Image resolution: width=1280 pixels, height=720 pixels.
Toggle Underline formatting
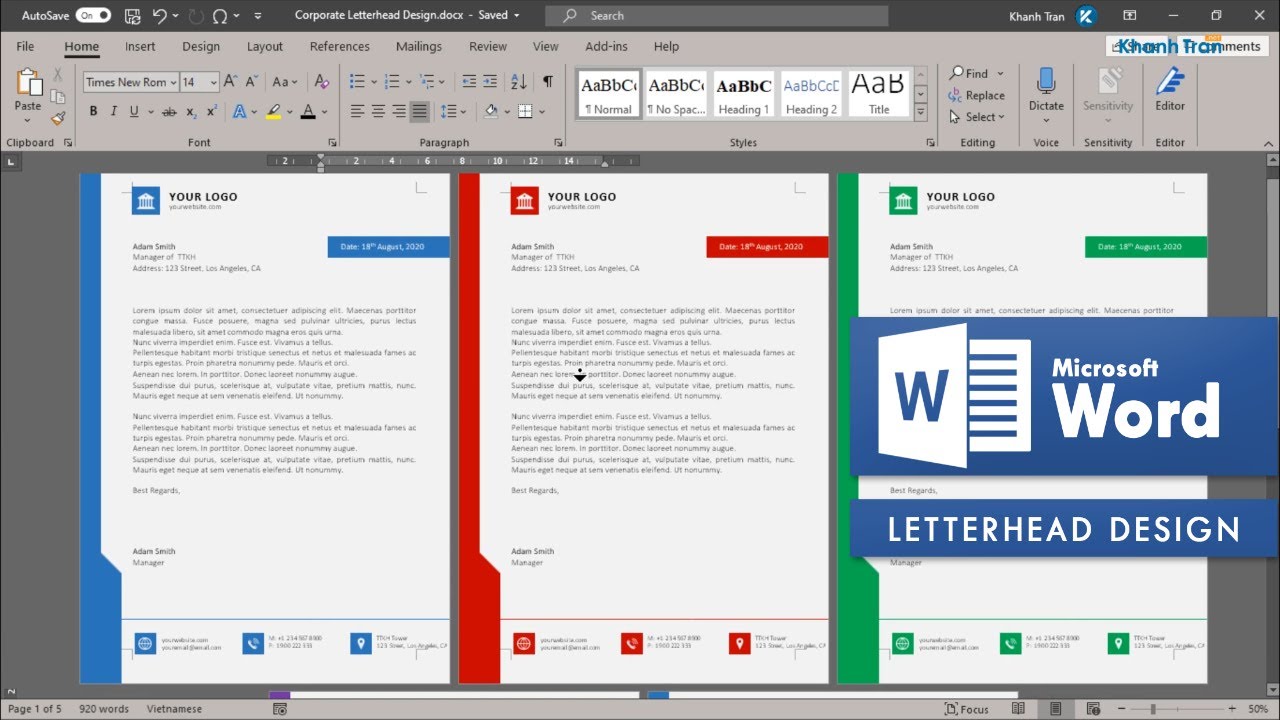click(136, 112)
